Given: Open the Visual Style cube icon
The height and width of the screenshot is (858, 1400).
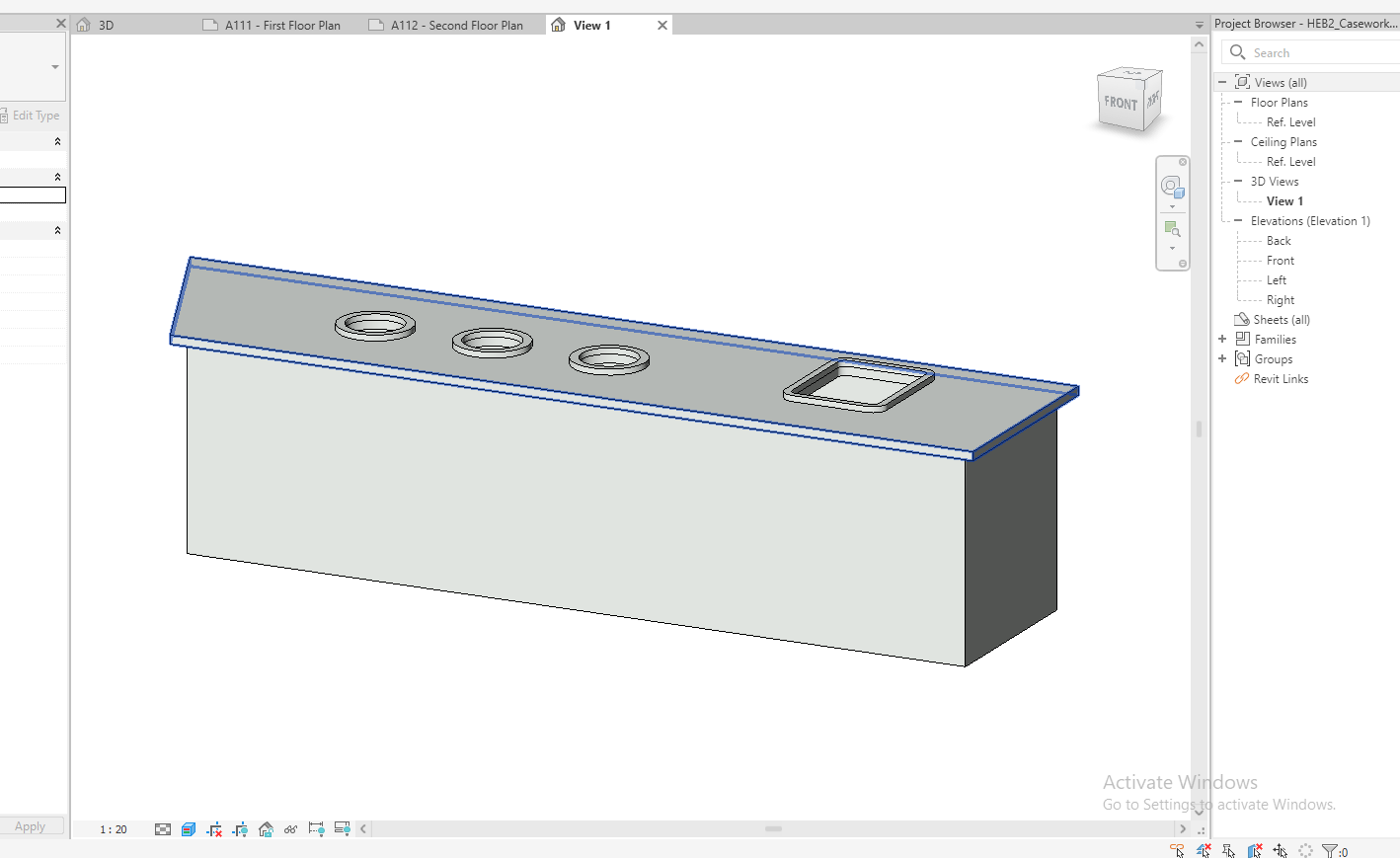Looking at the screenshot, I should pos(189,829).
